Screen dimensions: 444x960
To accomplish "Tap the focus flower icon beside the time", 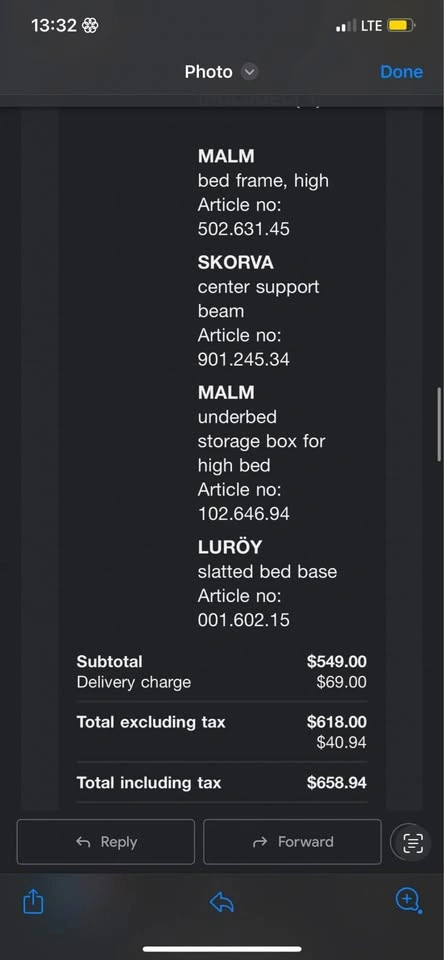I will pyautogui.click(x=90, y=26).
